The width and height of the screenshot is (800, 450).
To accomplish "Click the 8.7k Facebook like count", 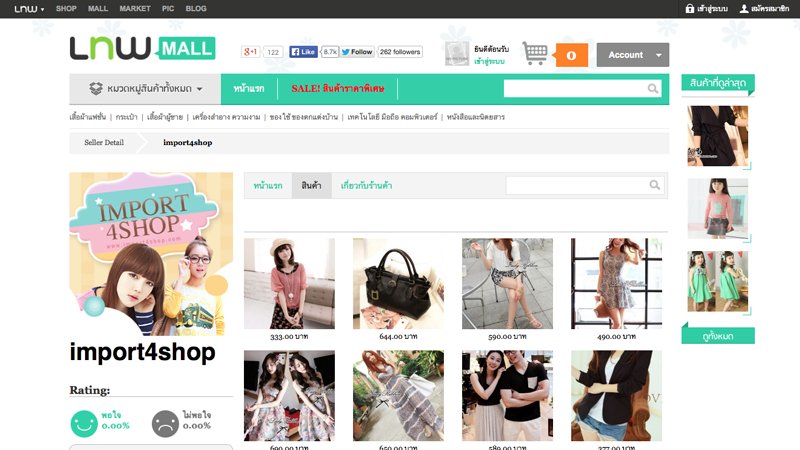I will (x=330, y=52).
